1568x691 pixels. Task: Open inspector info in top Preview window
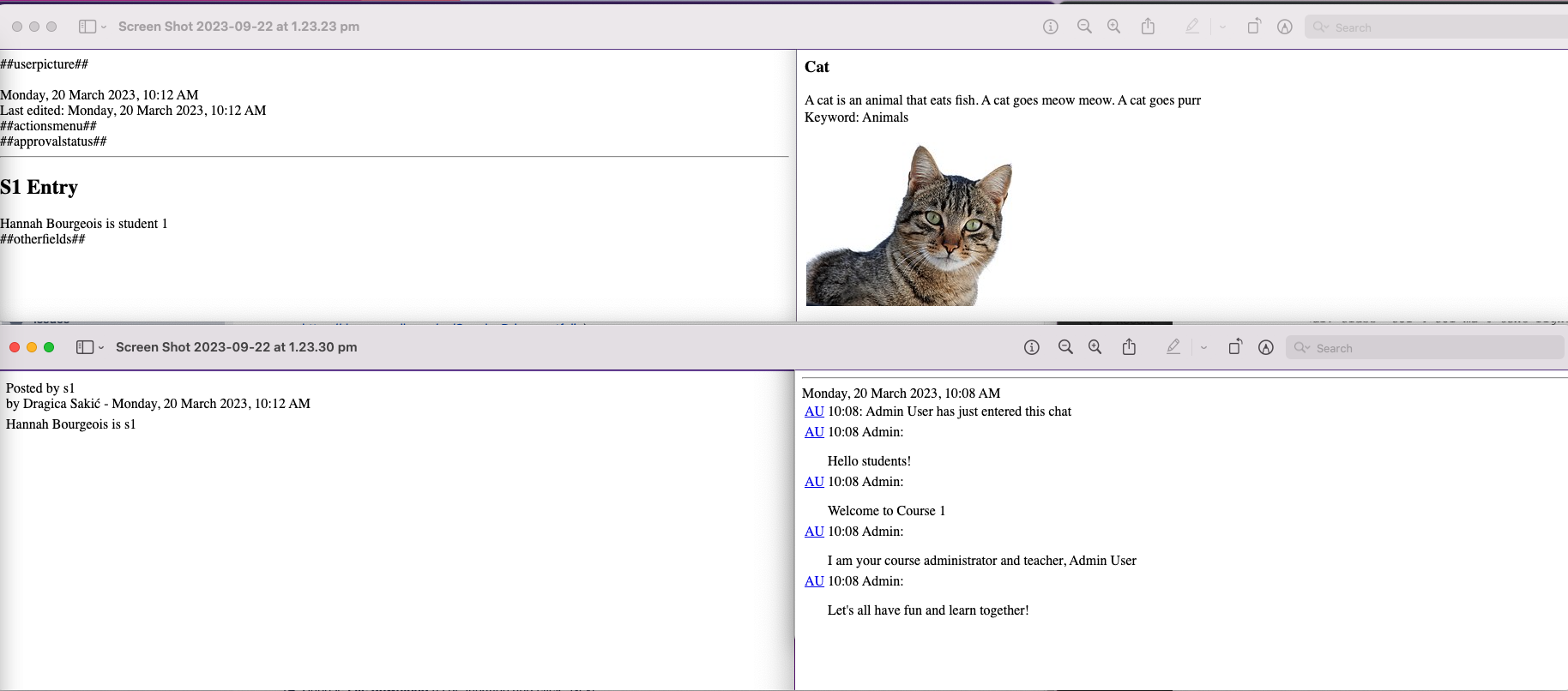pyautogui.click(x=1050, y=27)
